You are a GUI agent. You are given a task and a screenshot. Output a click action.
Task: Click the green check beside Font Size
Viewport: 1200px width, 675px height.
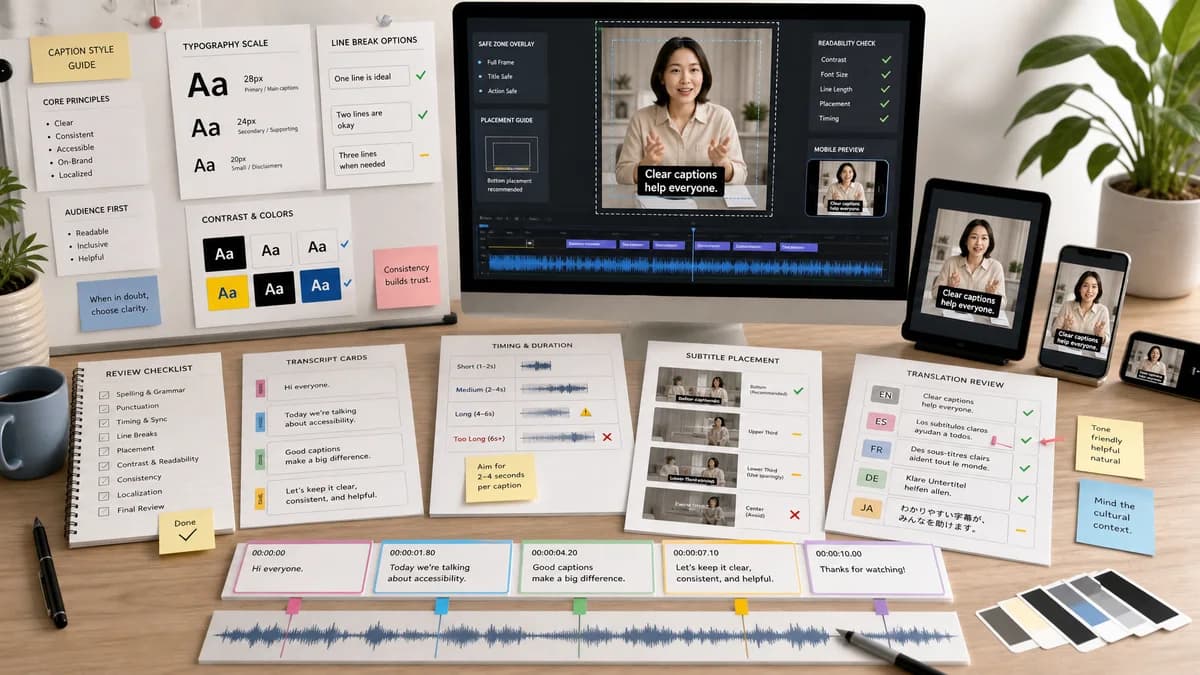click(886, 74)
